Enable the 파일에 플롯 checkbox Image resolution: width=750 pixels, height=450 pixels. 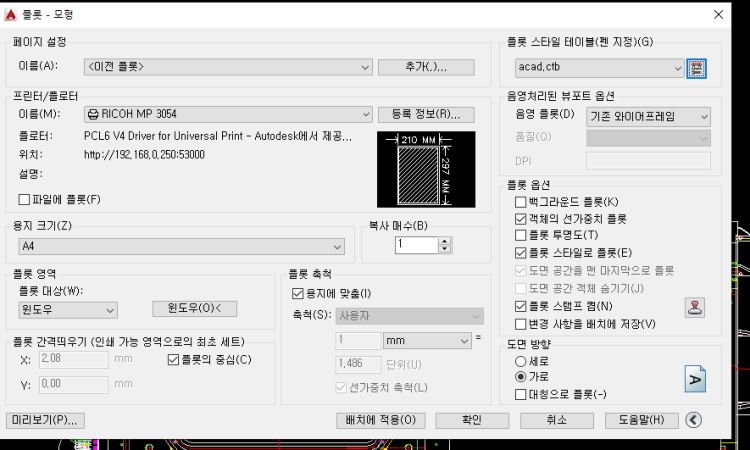click(x=25, y=199)
